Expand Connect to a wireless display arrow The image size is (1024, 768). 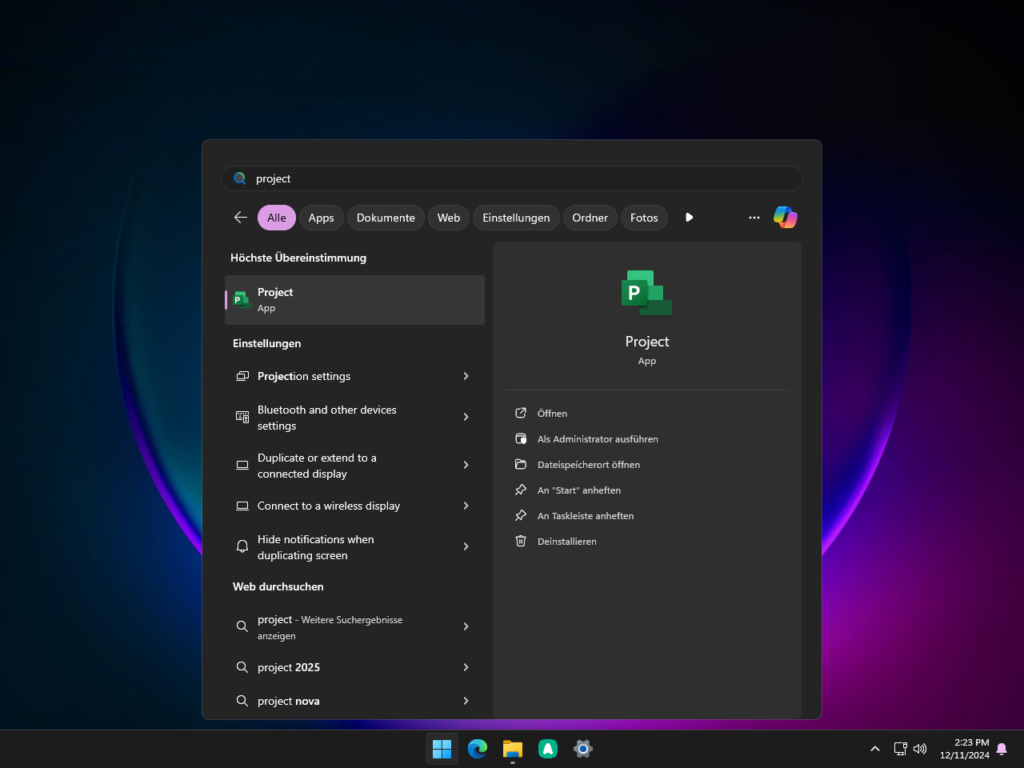pyautogui.click(x=466, y=506)
